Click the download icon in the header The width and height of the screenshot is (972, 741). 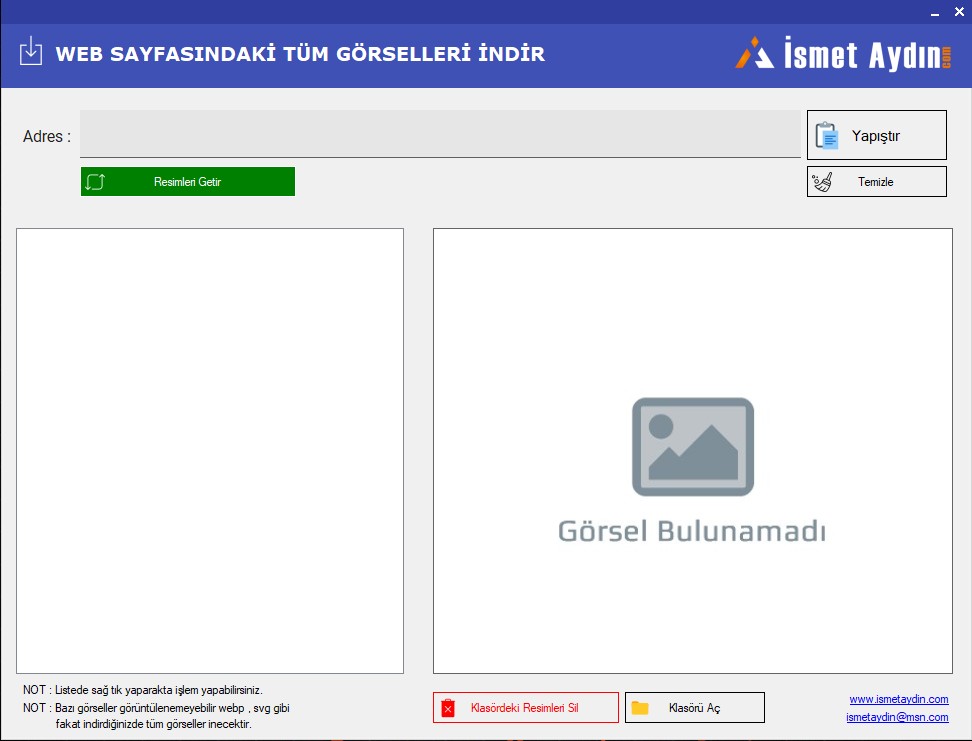point(31,52)
